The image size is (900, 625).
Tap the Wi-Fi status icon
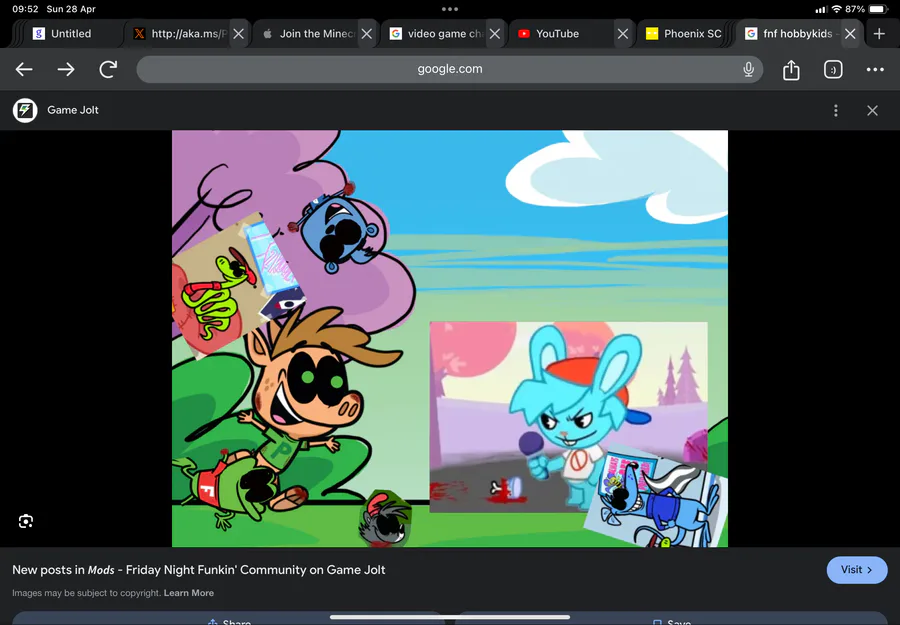[836, 9]
